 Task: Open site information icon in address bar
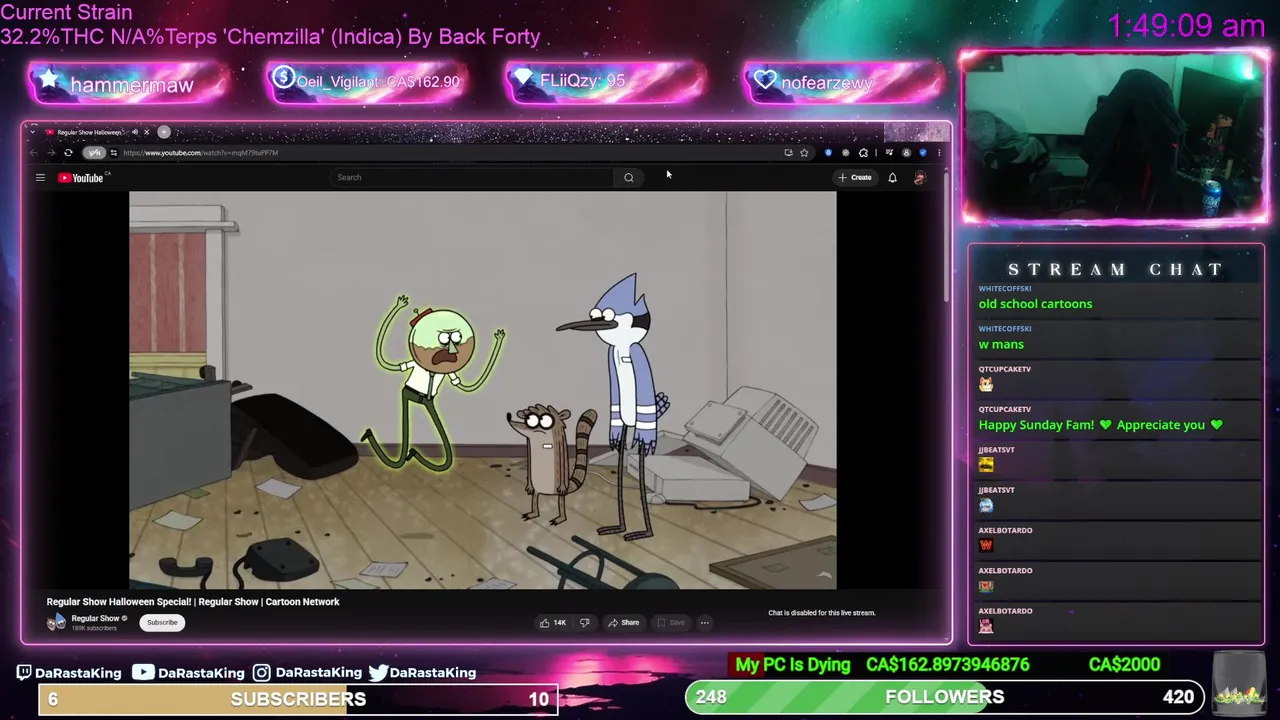coord(113,153)
